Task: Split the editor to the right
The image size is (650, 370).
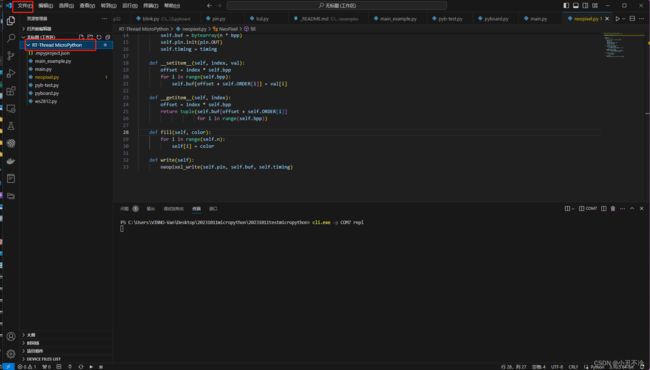Action: tap(632, 19)
